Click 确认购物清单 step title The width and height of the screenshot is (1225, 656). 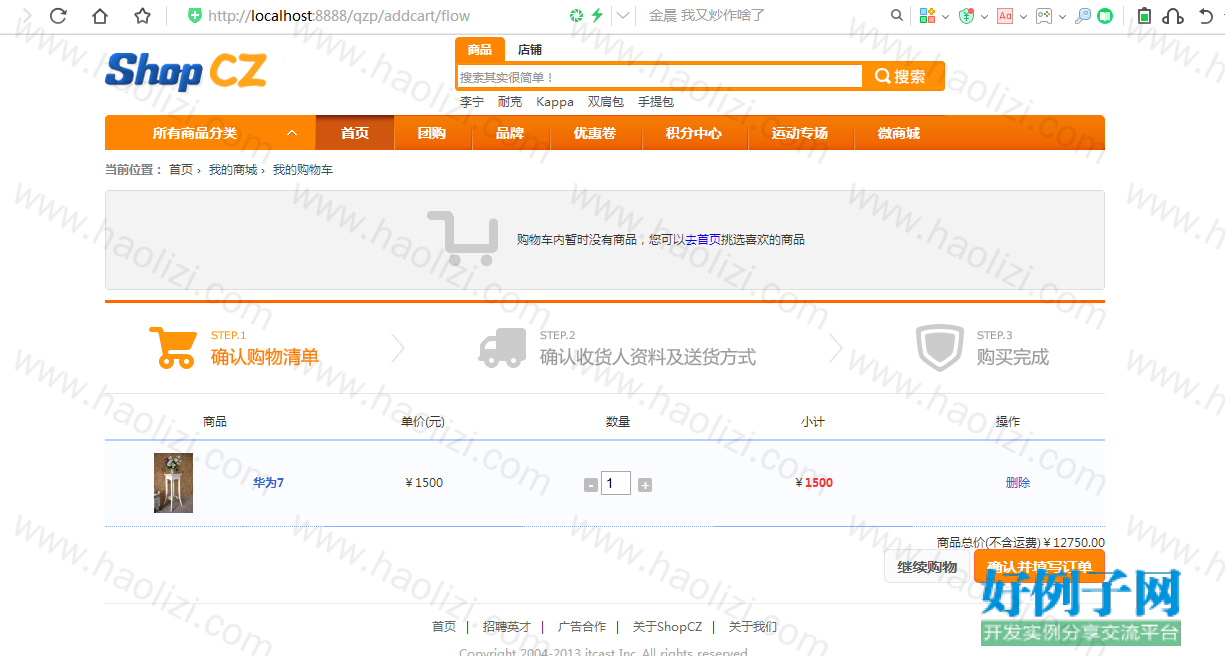click(265, 357)
